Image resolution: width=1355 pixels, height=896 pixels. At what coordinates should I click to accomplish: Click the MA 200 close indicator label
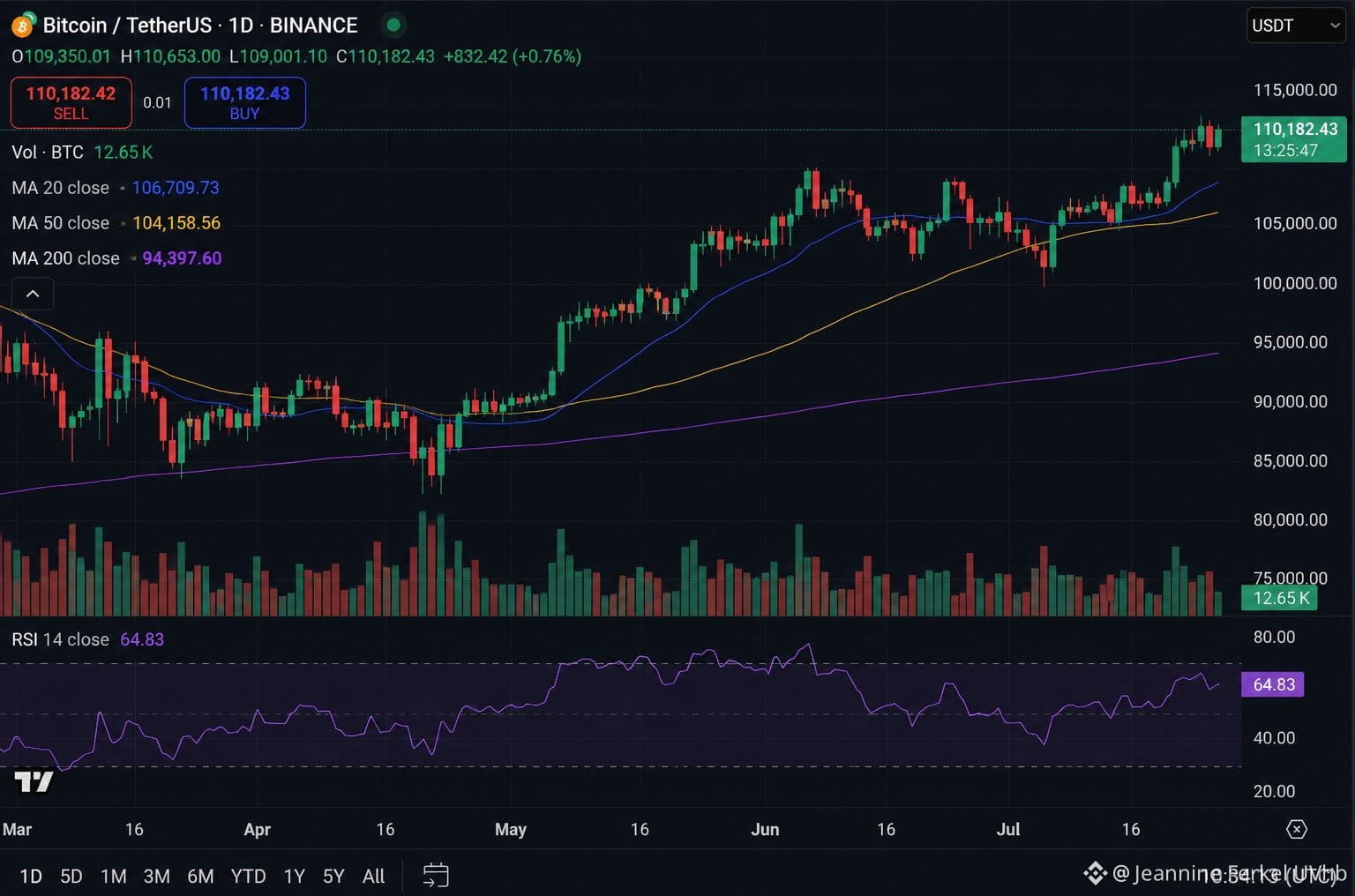[x=65, y=258]
